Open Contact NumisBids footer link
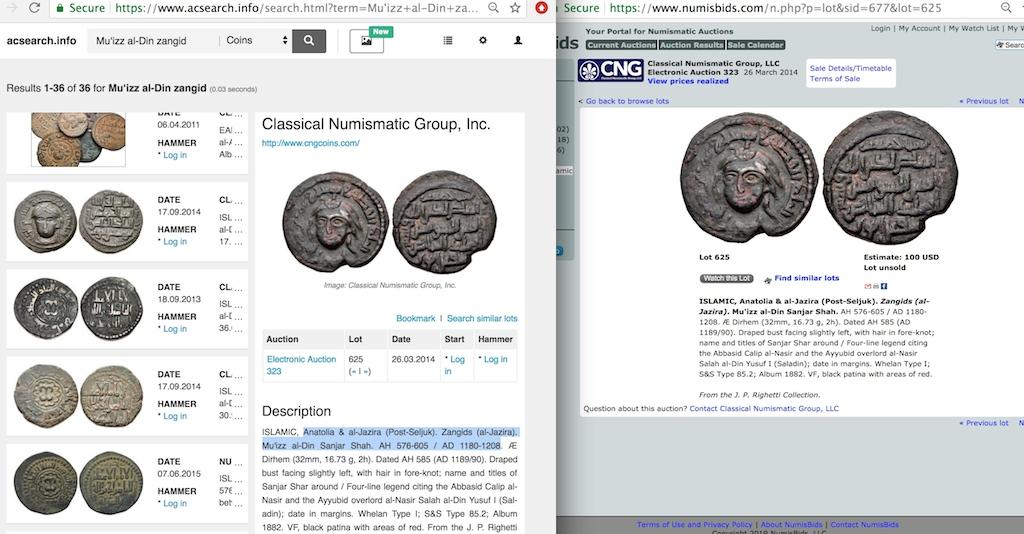The image size is (1024, 534). point(864,525)
